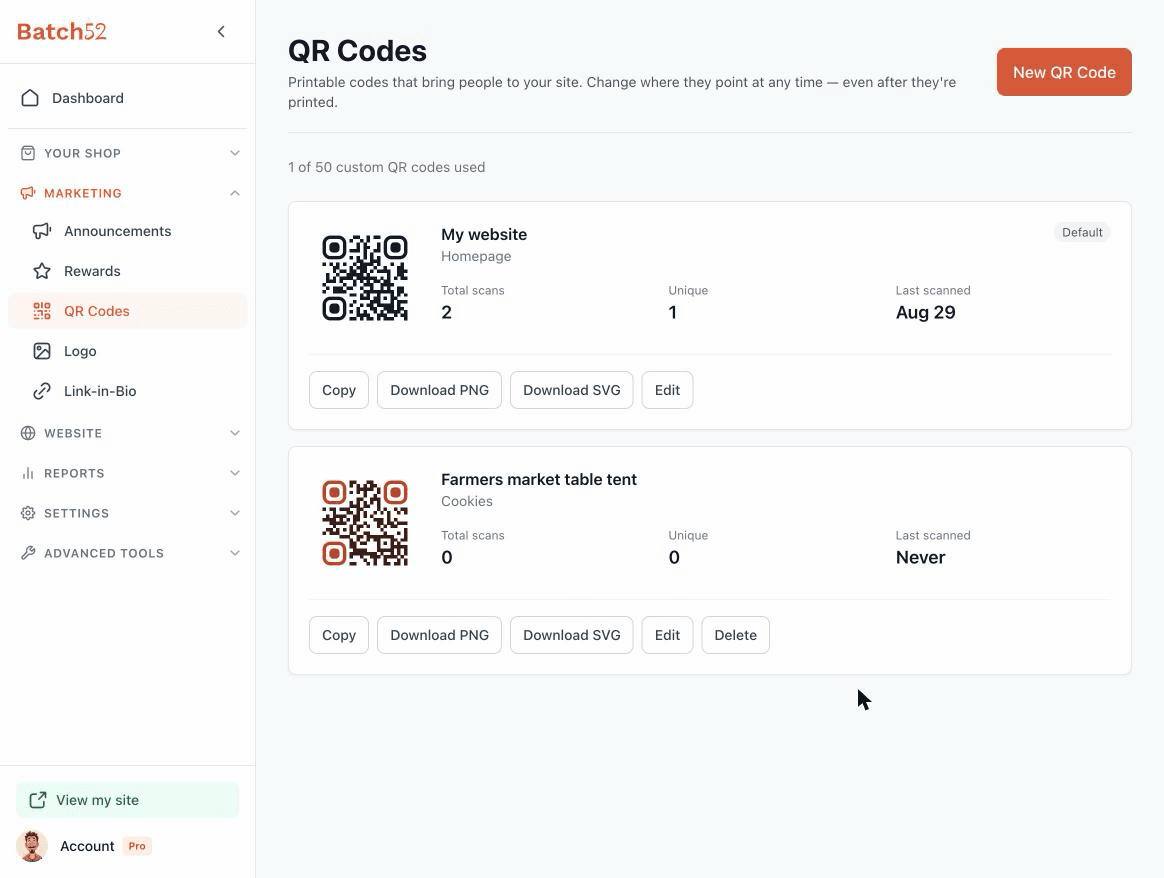Expand the Reports section chevron
This screenshot has width=1164, height=878.
click(235, 473)
